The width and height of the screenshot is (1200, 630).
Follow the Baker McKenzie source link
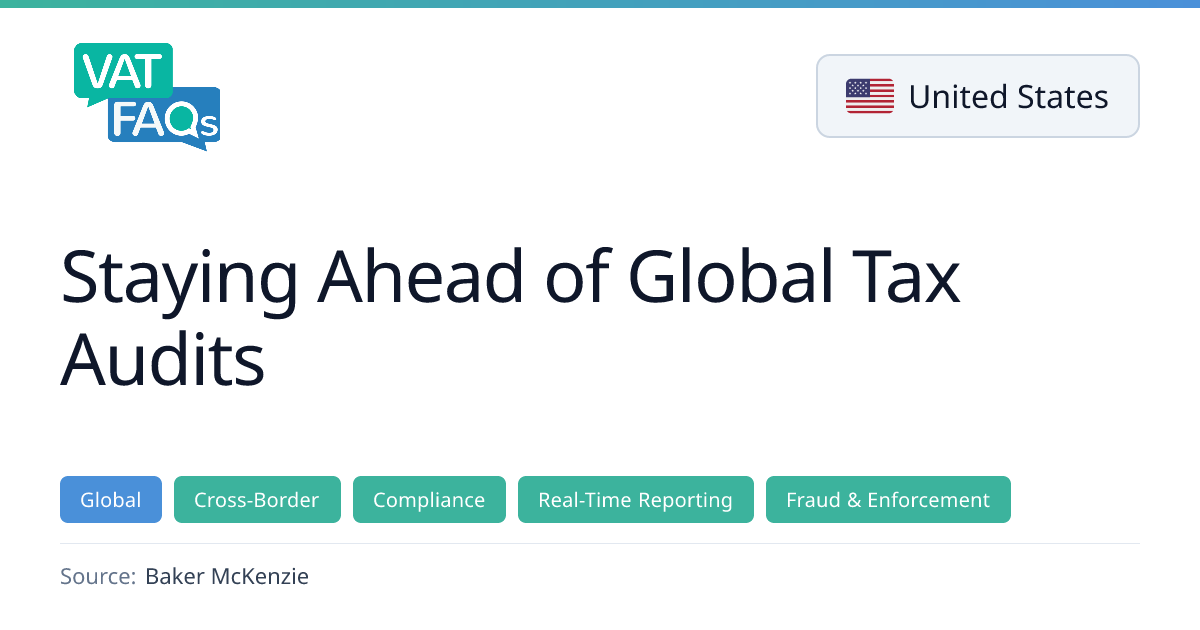tap(227, 576)
